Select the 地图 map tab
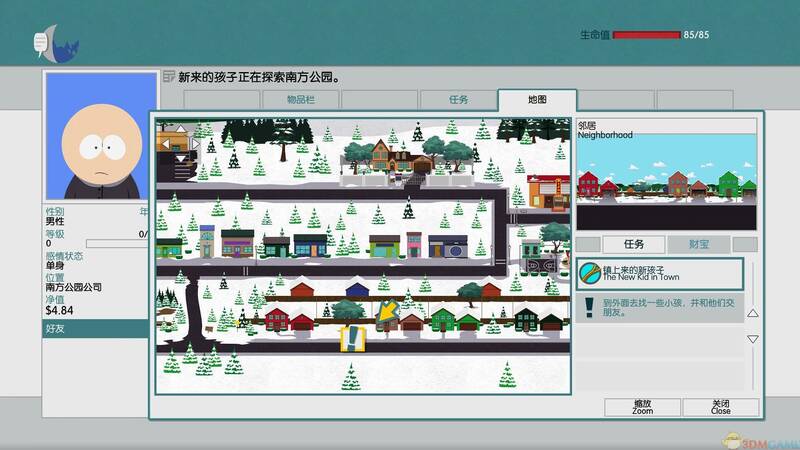 point(537,100)
